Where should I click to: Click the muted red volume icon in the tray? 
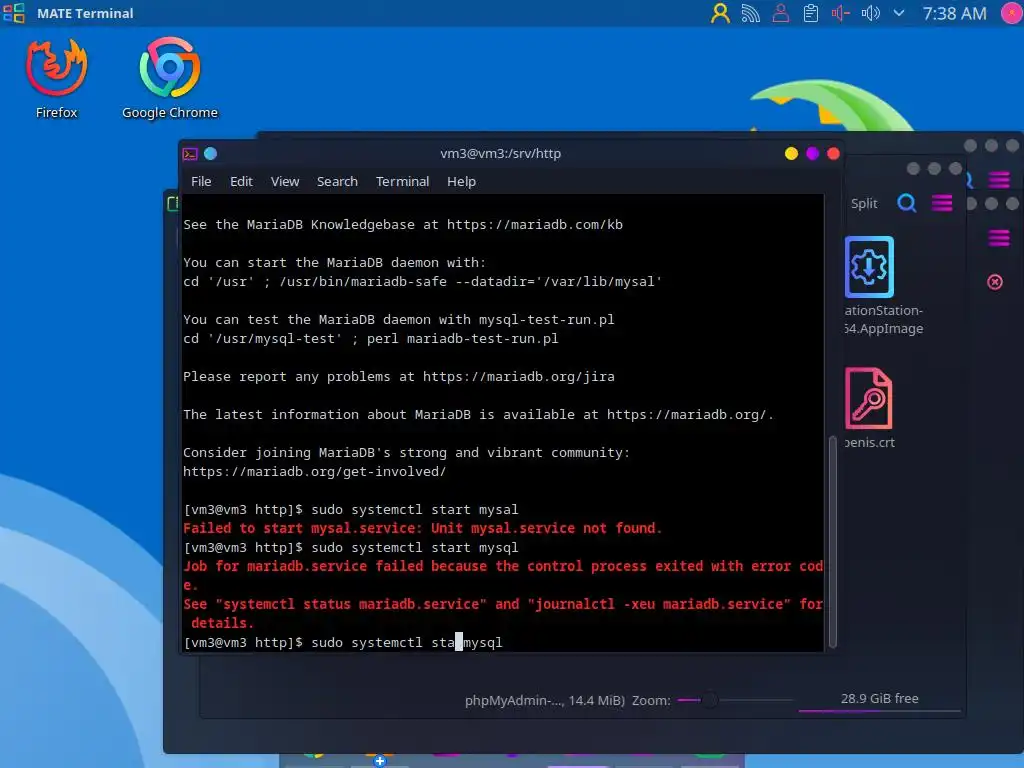pos(840,13)
